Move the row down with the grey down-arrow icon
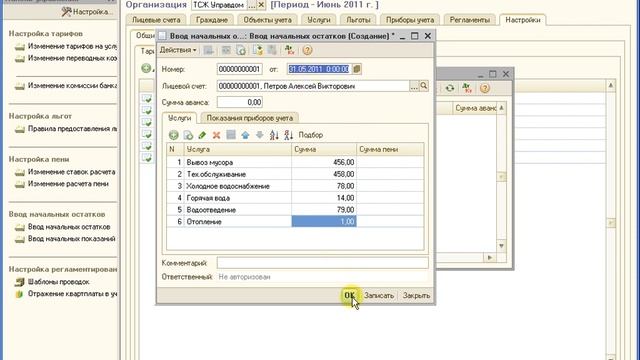Image resolution: width=640 pixels, height=360 pixels. [x=260, y=135]
